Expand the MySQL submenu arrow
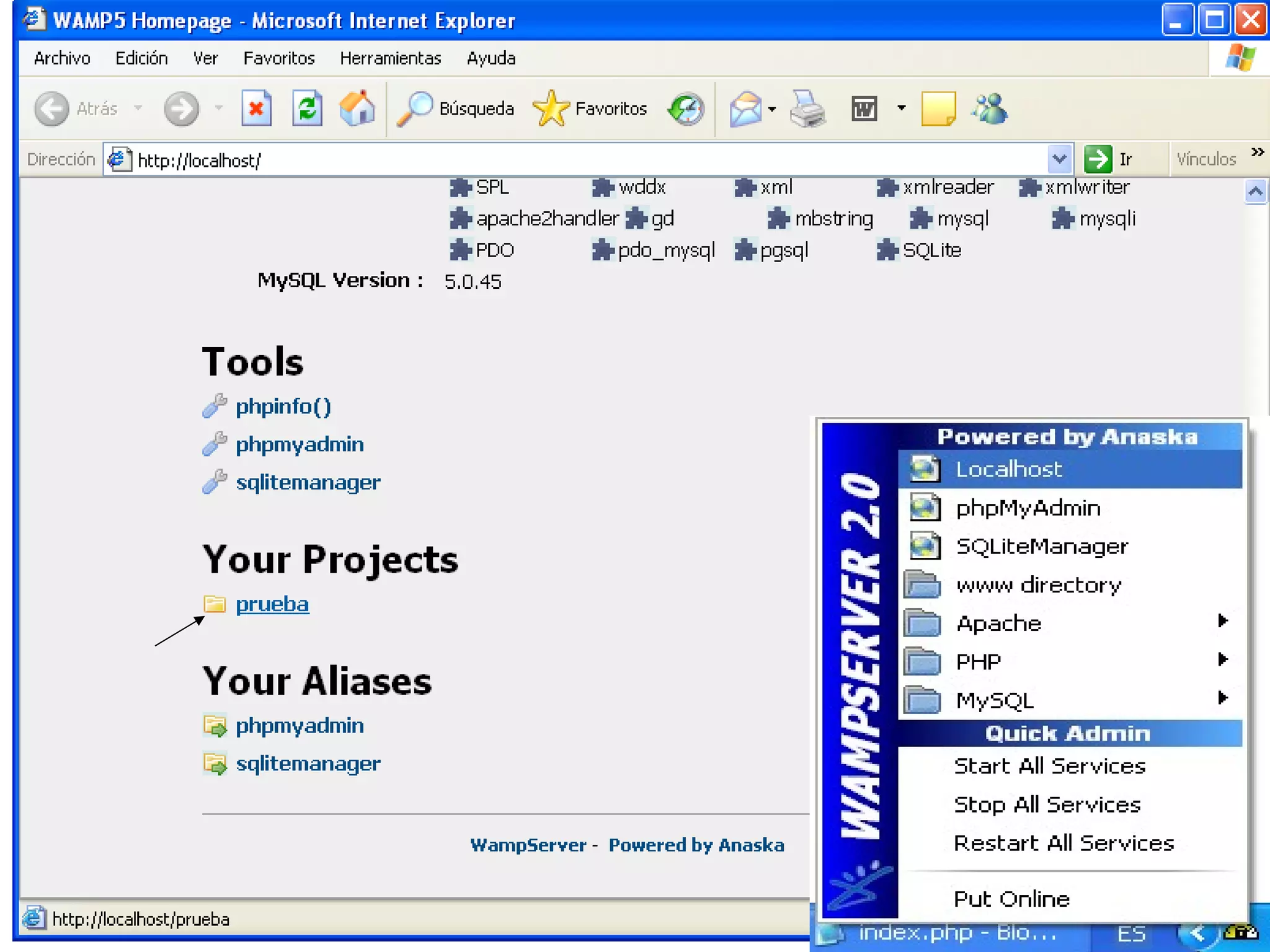Viewport: 1270px width, 952px height. [x=1222, y=699]
